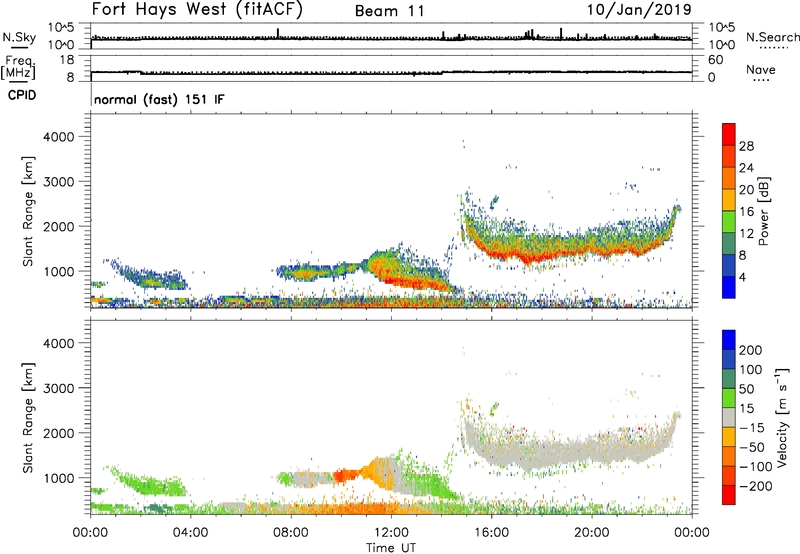800x554 pixels.
Task: Click the "CPID" row label
Action: [22, 95]
